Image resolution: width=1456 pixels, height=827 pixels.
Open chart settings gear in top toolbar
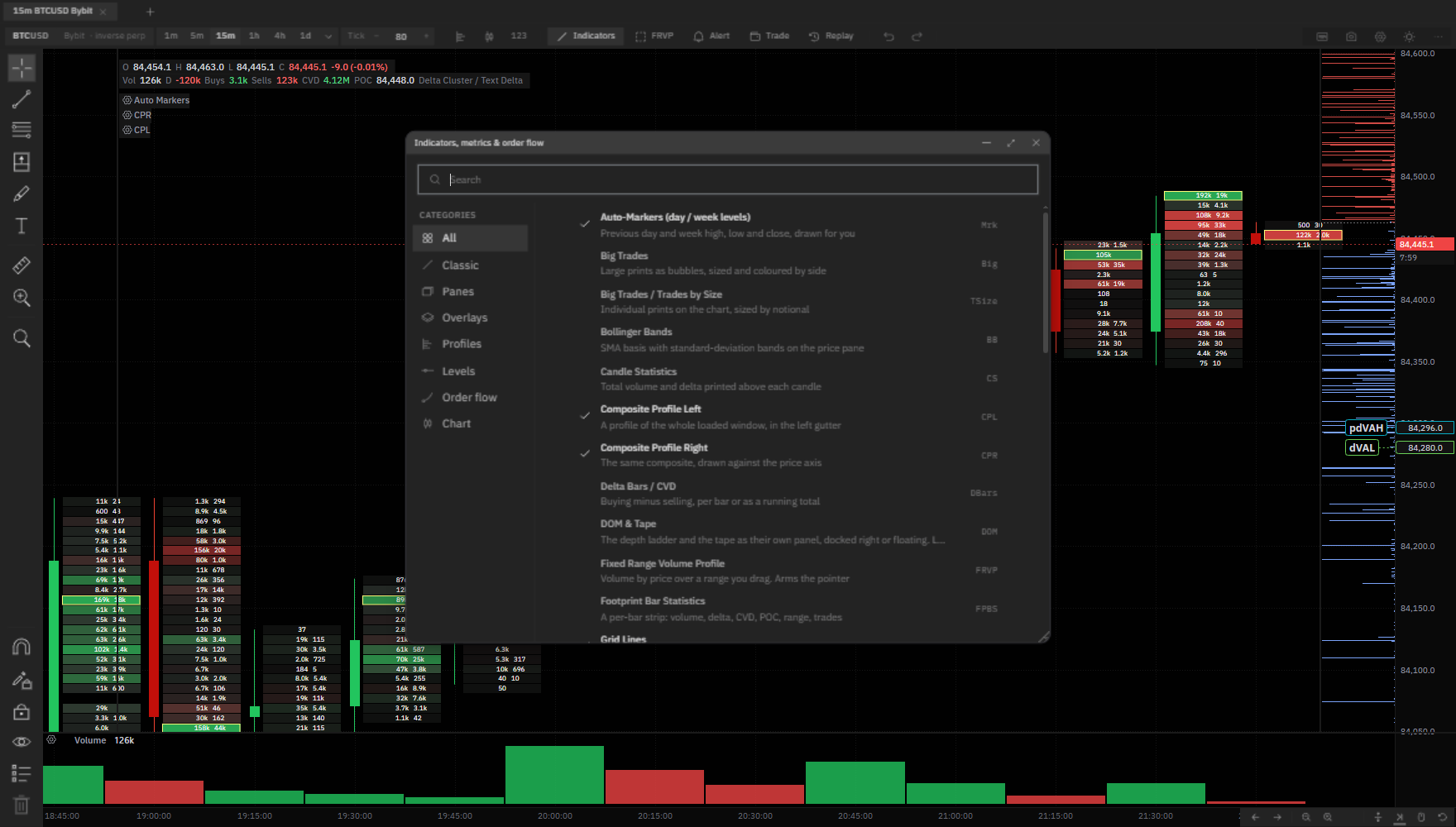pos(1380,36)
